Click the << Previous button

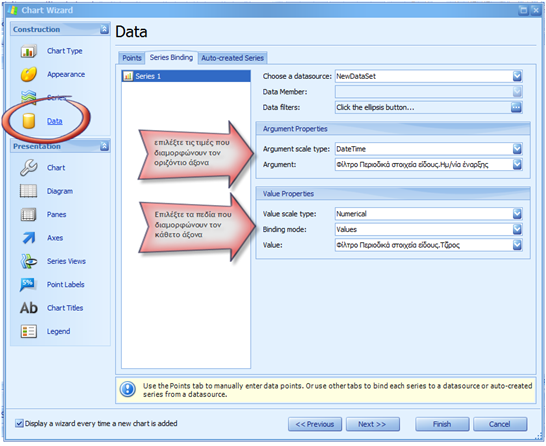315,424
